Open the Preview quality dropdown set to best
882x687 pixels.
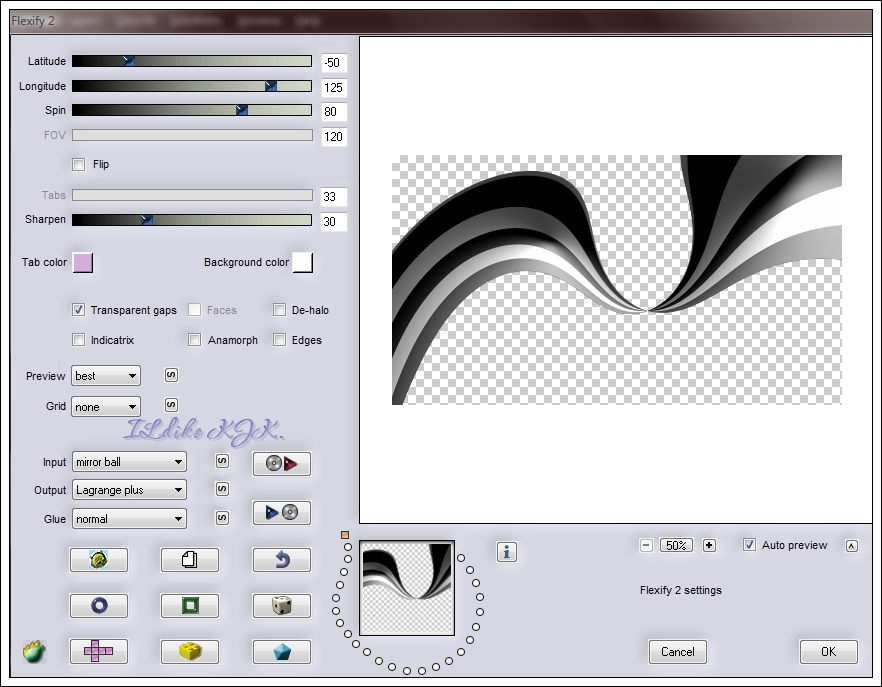106,376
